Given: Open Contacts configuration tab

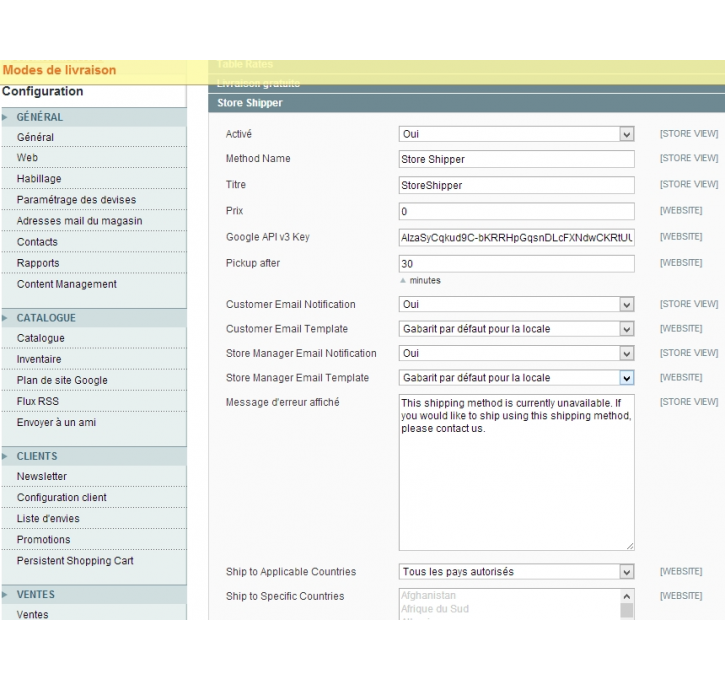Looking at the screenshot, I should click(94, 242).
